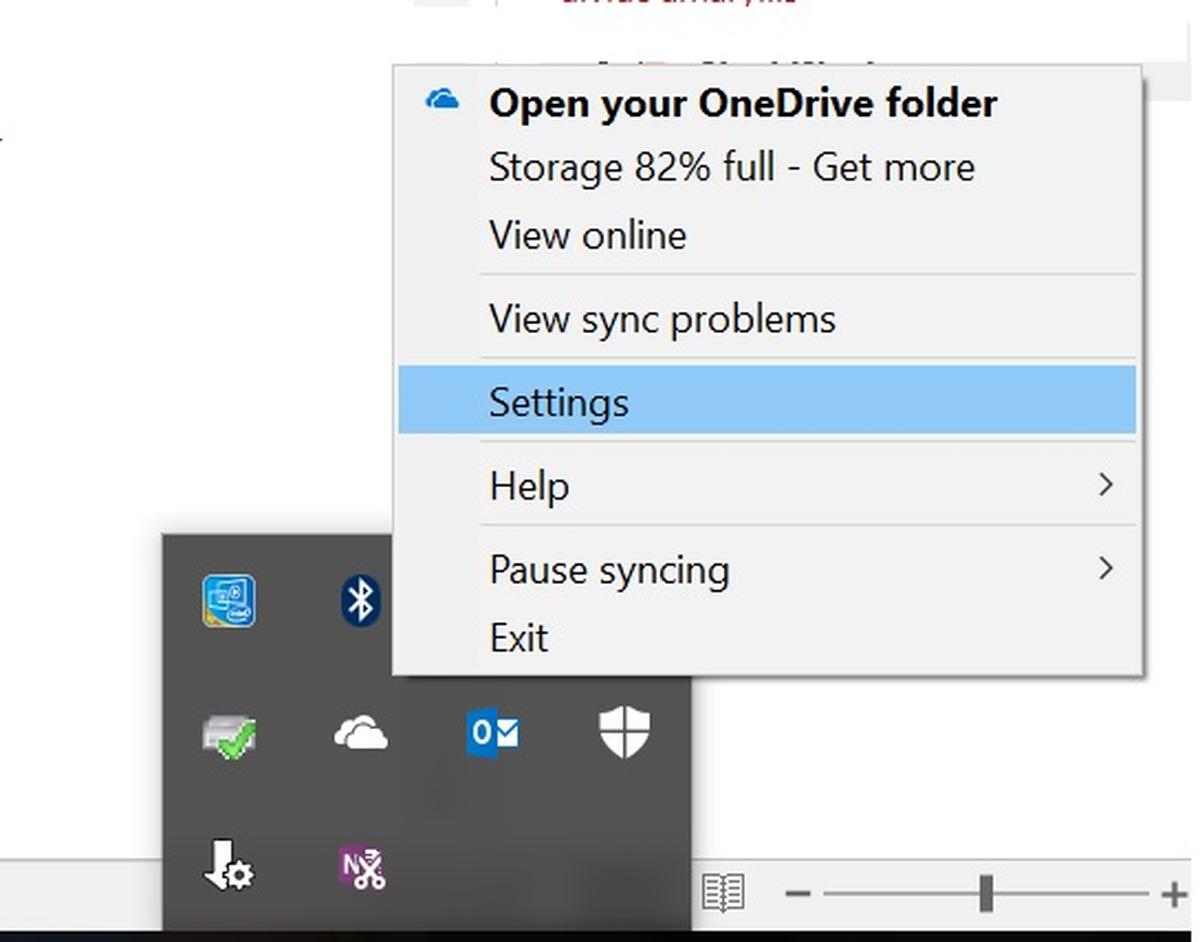
Task: Click the Send to OneNote clipper icon
Action: point(360,868)
